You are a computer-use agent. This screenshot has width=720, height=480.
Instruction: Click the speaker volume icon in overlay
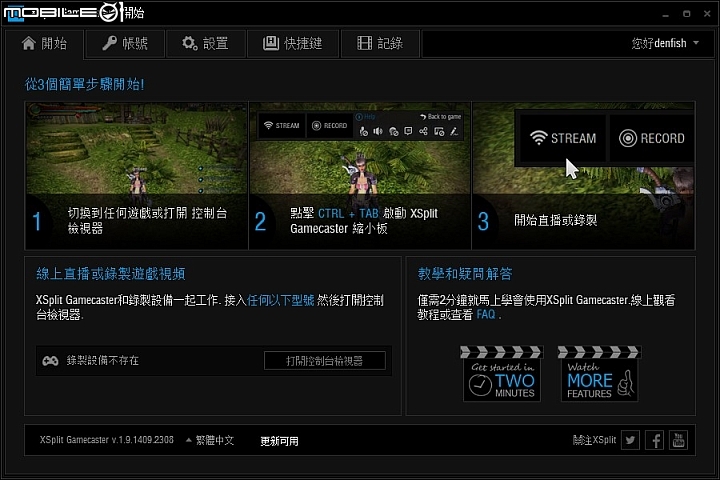coord(378,131)
